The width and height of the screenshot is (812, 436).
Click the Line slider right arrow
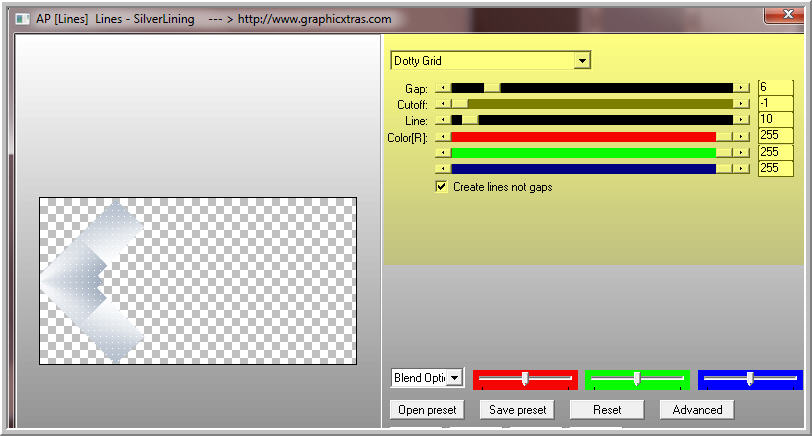coord(742,121)
